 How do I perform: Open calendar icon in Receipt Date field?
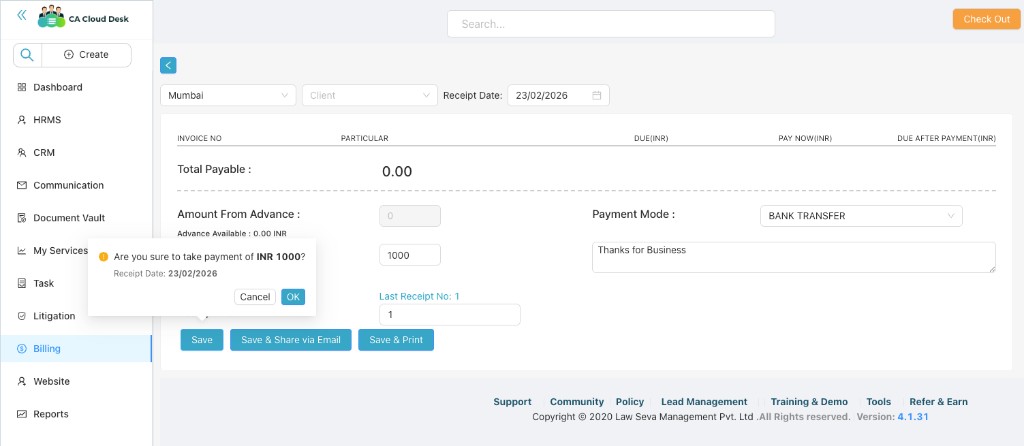point(597,96)
